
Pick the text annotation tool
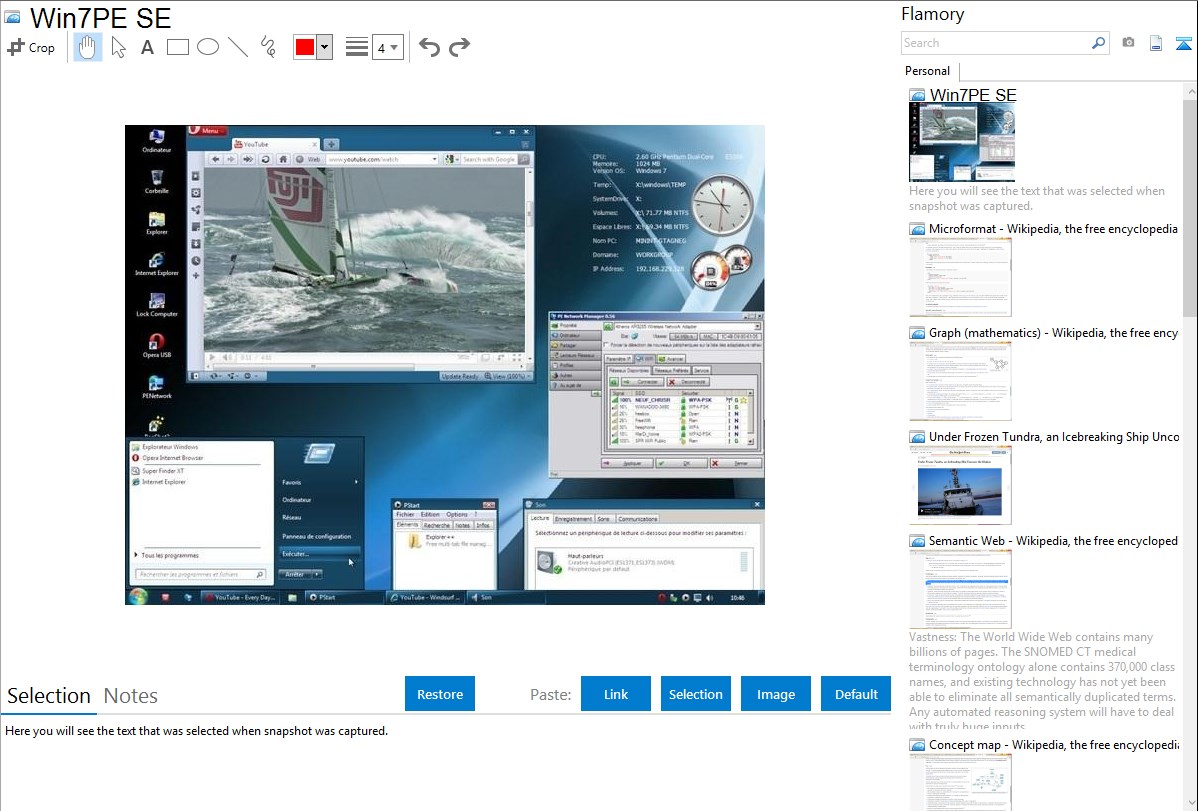point(147,47)
